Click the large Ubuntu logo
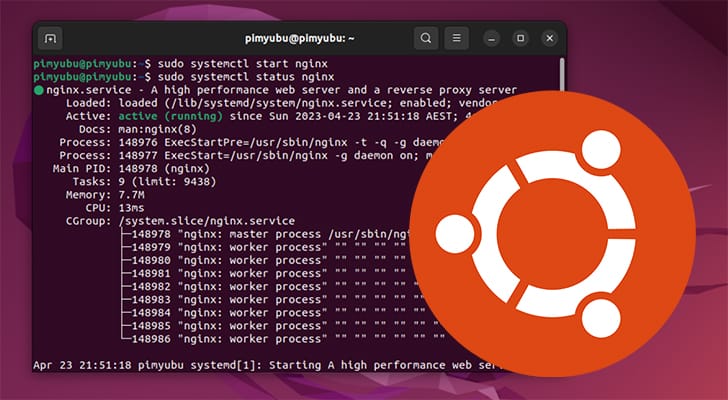The width and height of the screenshot is (728, 400). [x=552, y=234]
